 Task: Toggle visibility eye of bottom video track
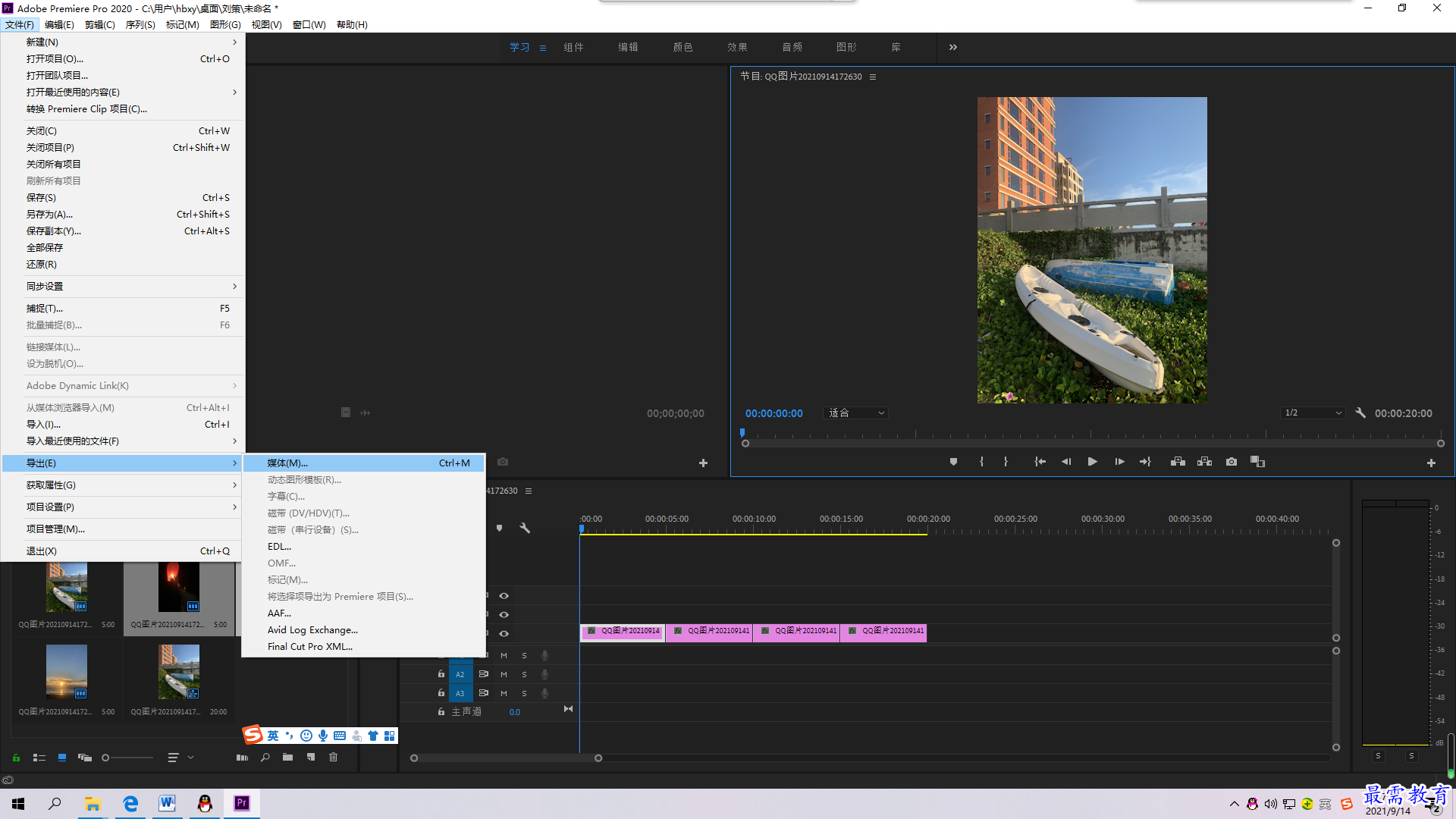(504, 634)
